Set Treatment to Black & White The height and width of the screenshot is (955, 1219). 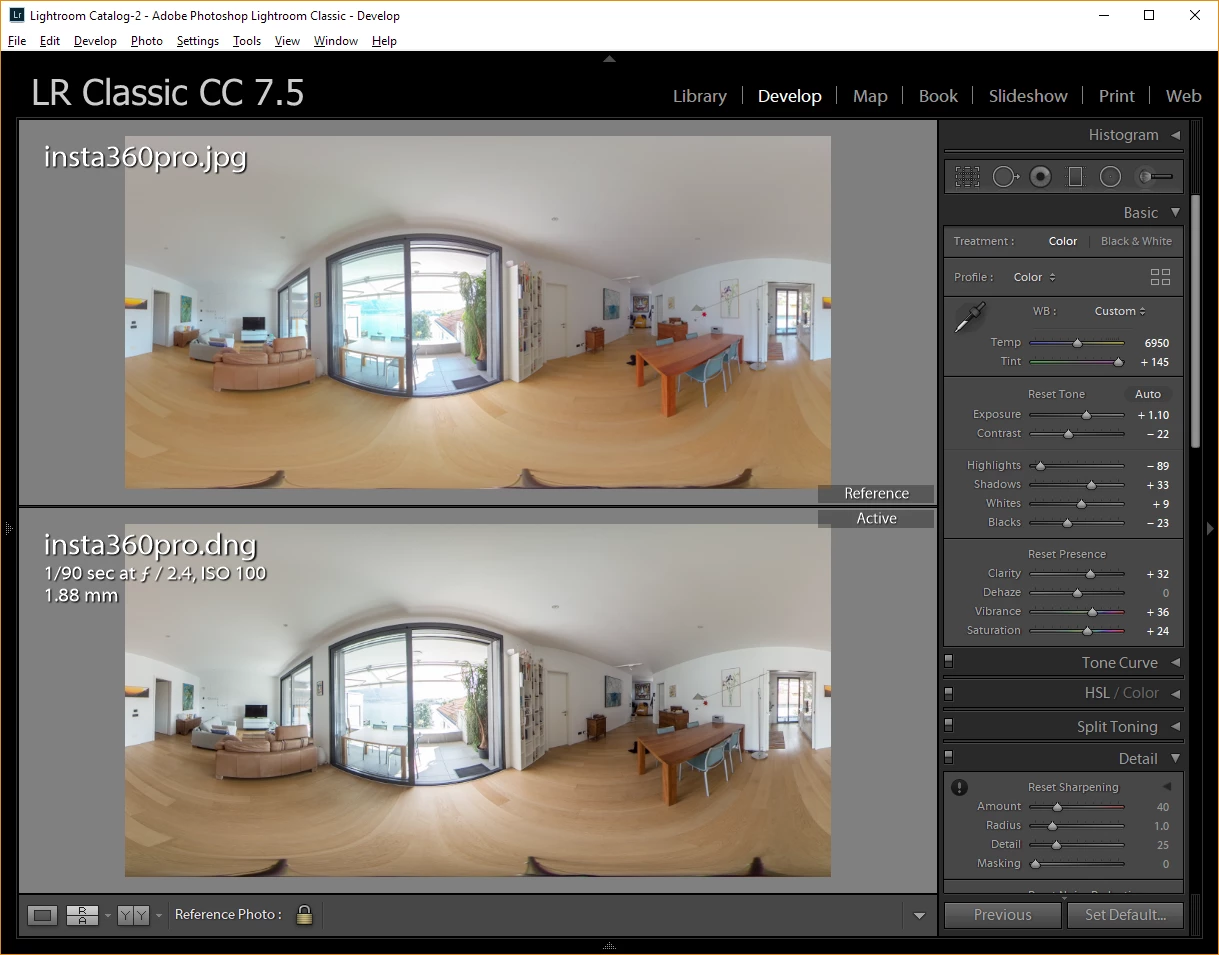[x=1136, y=241]
